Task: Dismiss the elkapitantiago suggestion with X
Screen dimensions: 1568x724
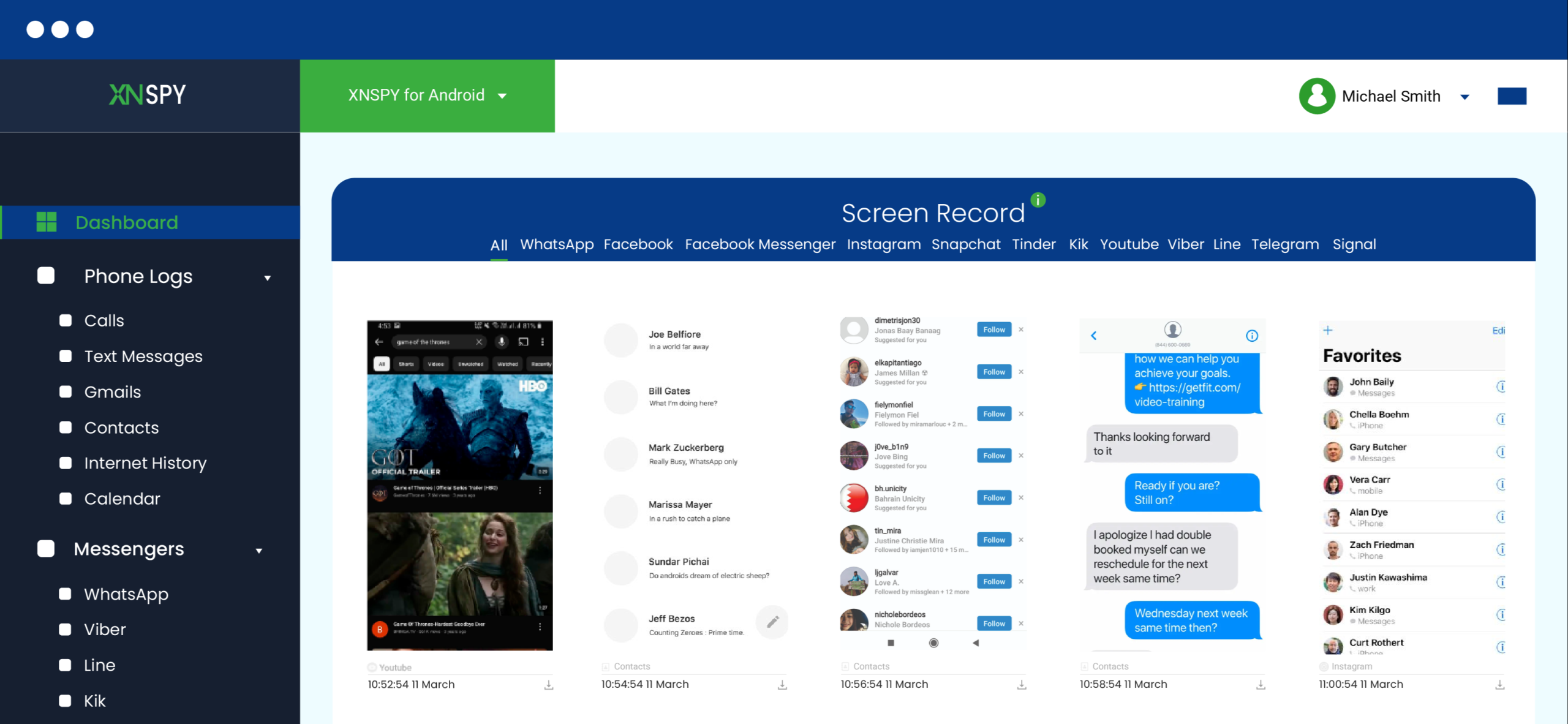Action: tap(1021, 372)
